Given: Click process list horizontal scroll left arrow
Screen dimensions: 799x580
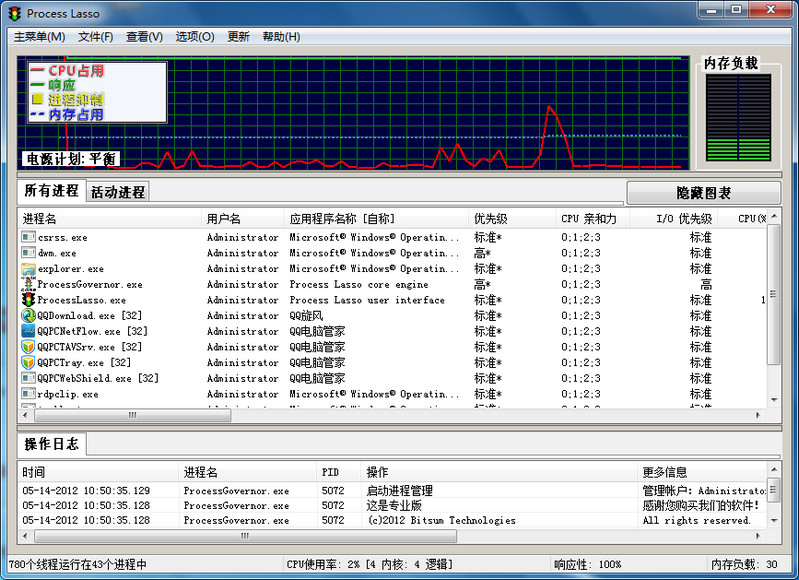Looking at the screenshot, I should click(25, 415).
